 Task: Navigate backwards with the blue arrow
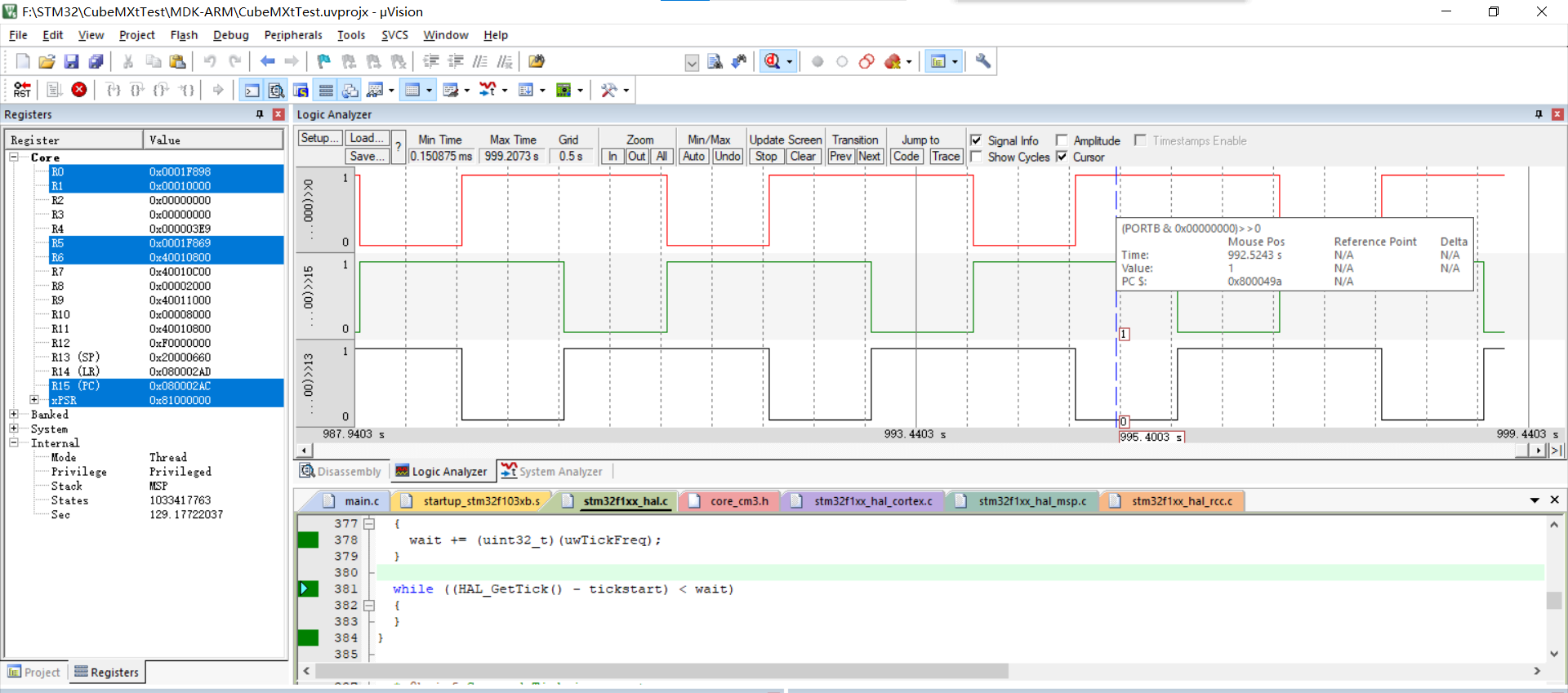267,61
